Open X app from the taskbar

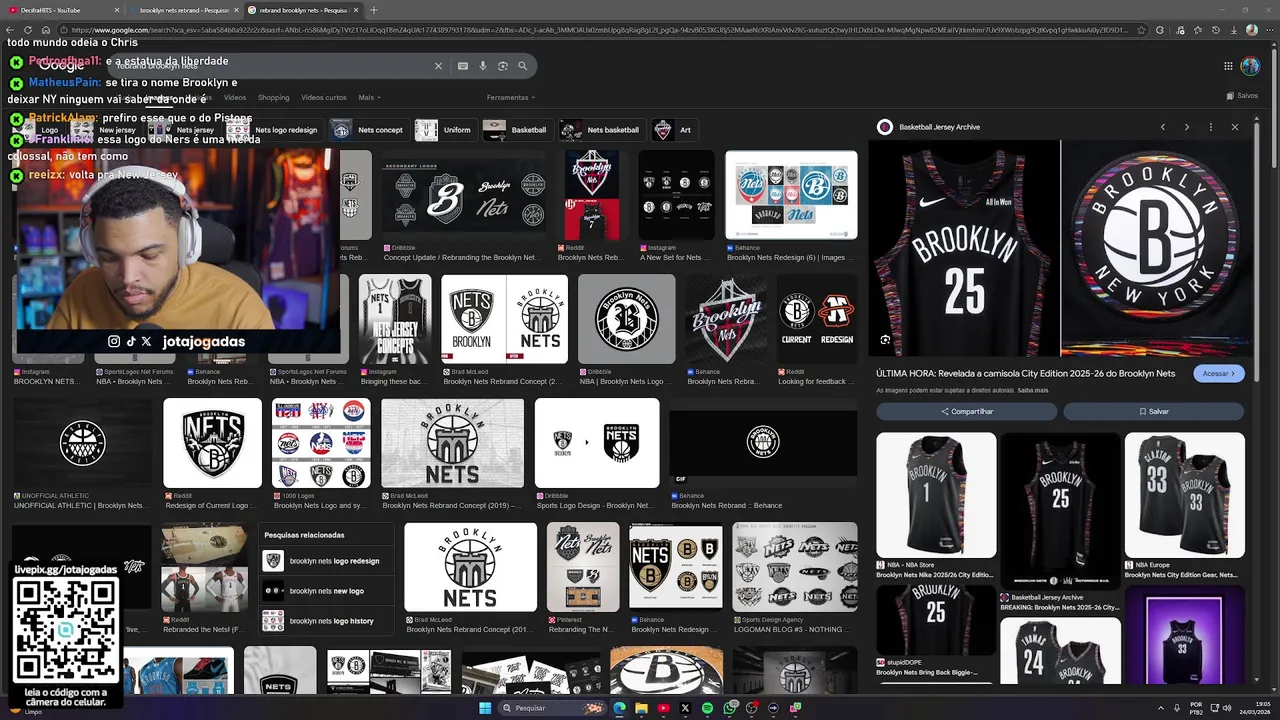click(685, 708)
